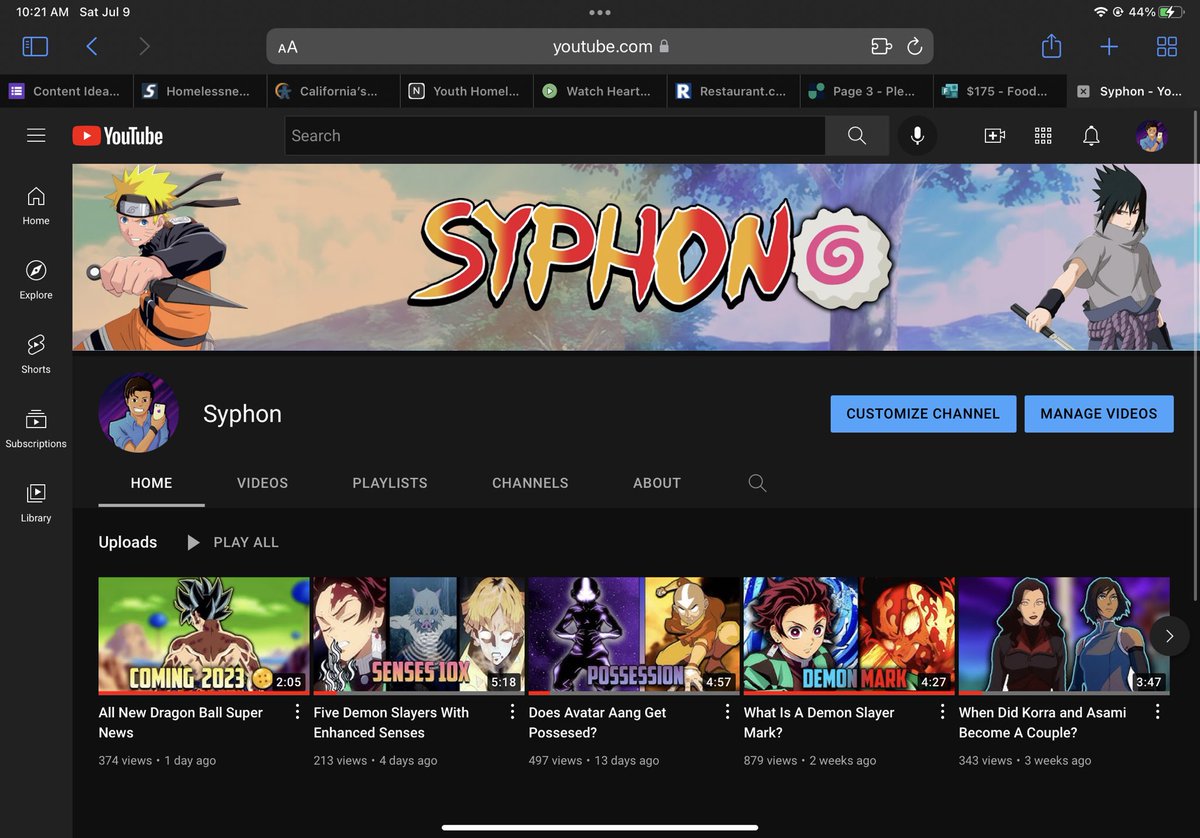The height and width of the screenshot is (838, 1200).
Task: Open the COMING 2023 video thumbnail
Action: [204, 636]
